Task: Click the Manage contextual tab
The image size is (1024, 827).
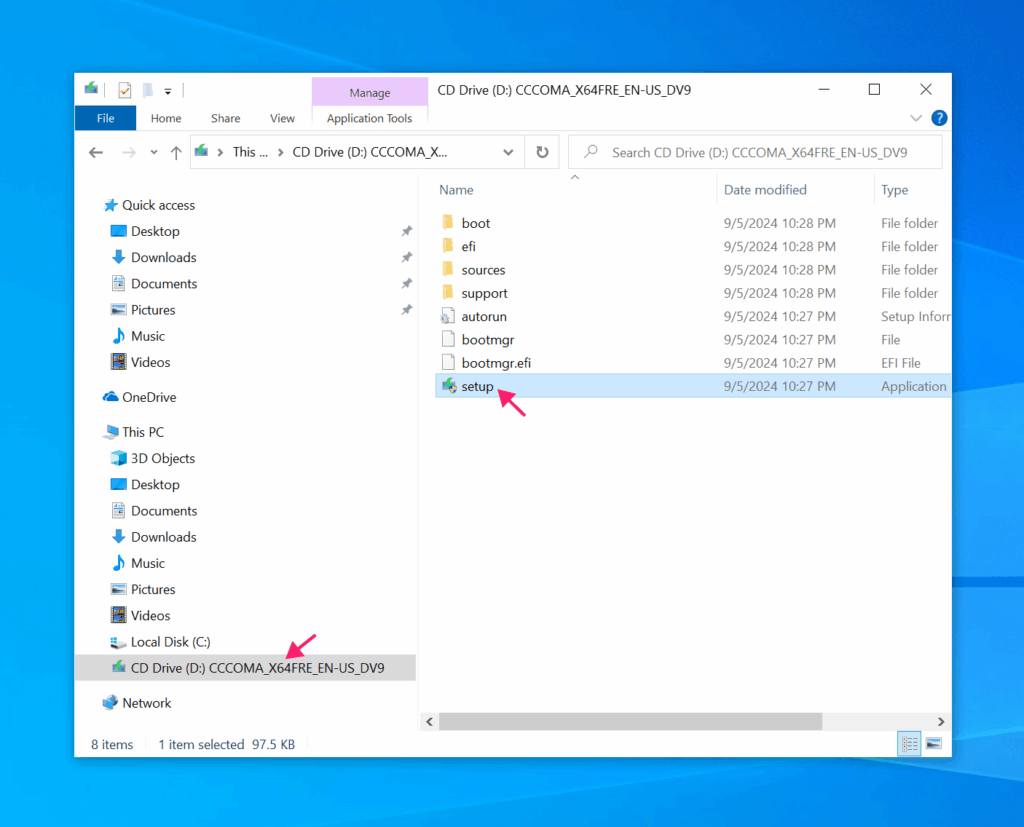Action: click(x=370, y=92)
